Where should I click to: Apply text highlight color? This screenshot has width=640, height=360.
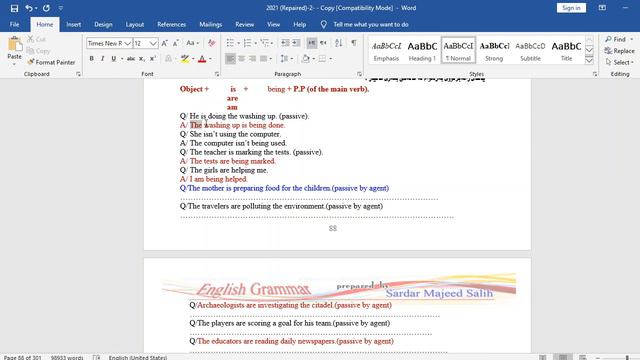pyautogui.click(x=184, y=59)
